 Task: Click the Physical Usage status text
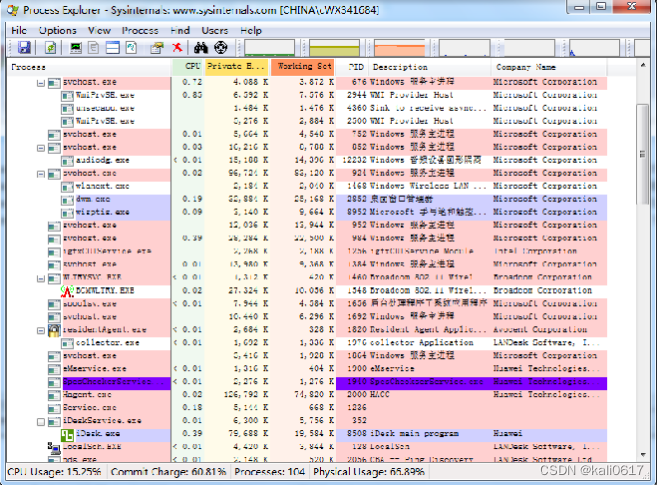[x=369, y=472]
